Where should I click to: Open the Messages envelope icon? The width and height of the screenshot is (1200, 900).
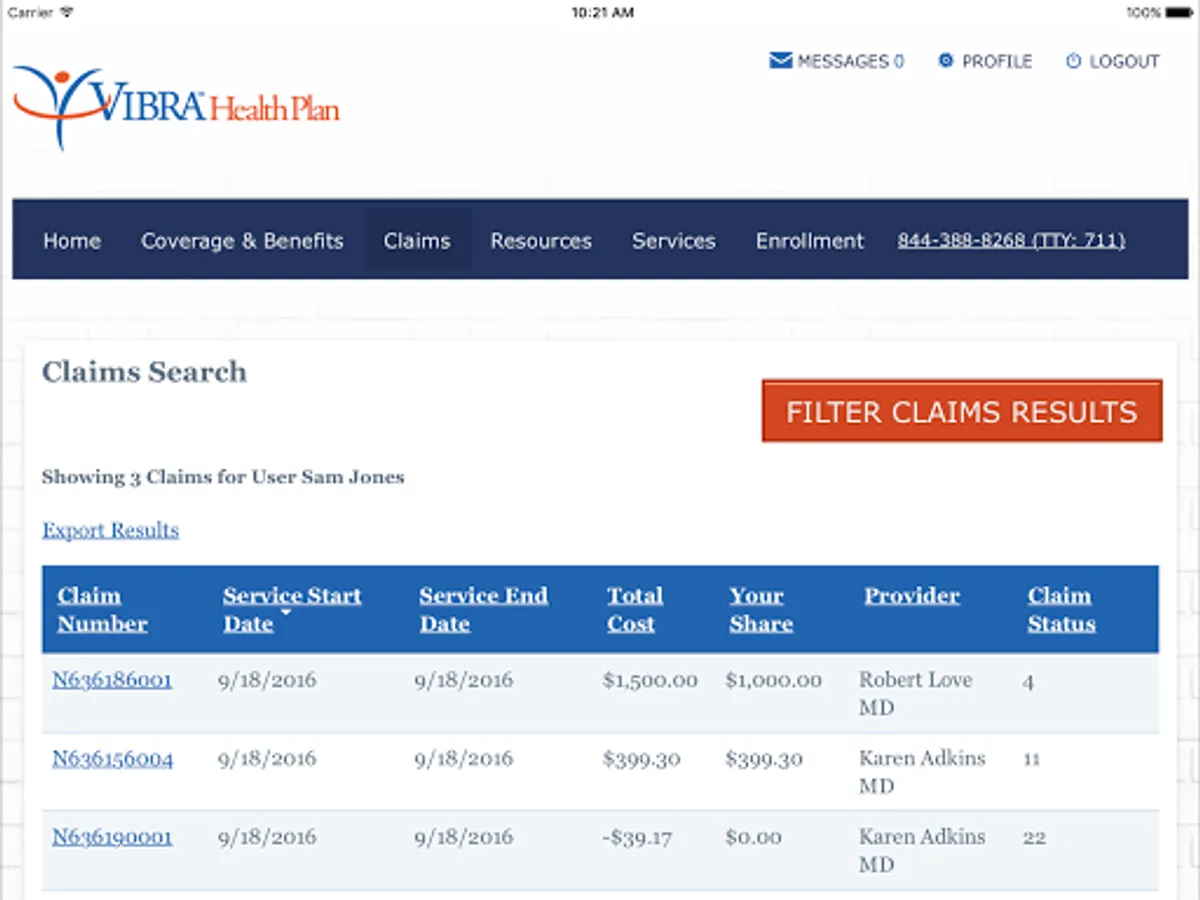coord(780,61)
